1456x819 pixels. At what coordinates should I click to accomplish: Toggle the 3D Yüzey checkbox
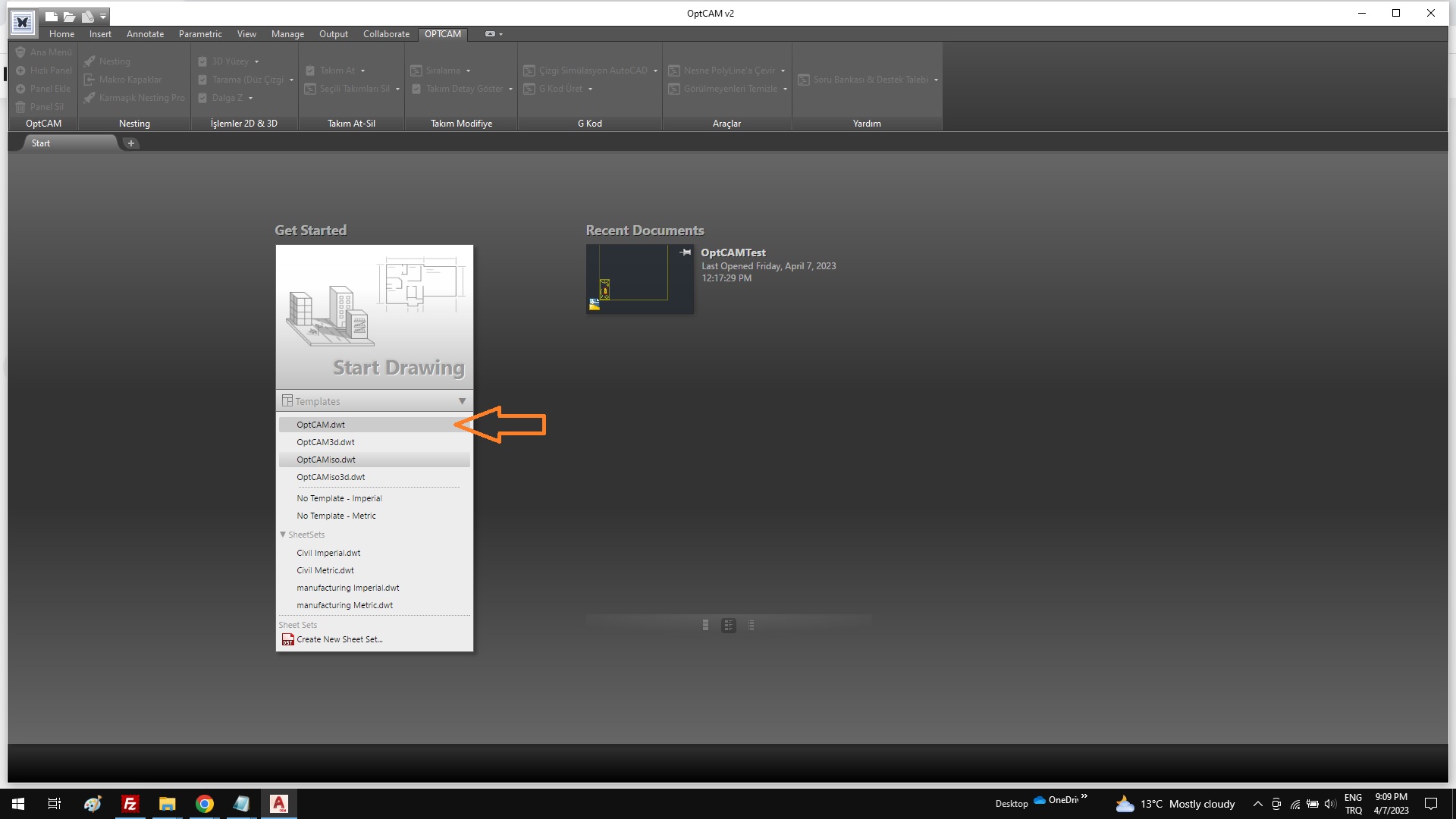[x=202, y=61]
